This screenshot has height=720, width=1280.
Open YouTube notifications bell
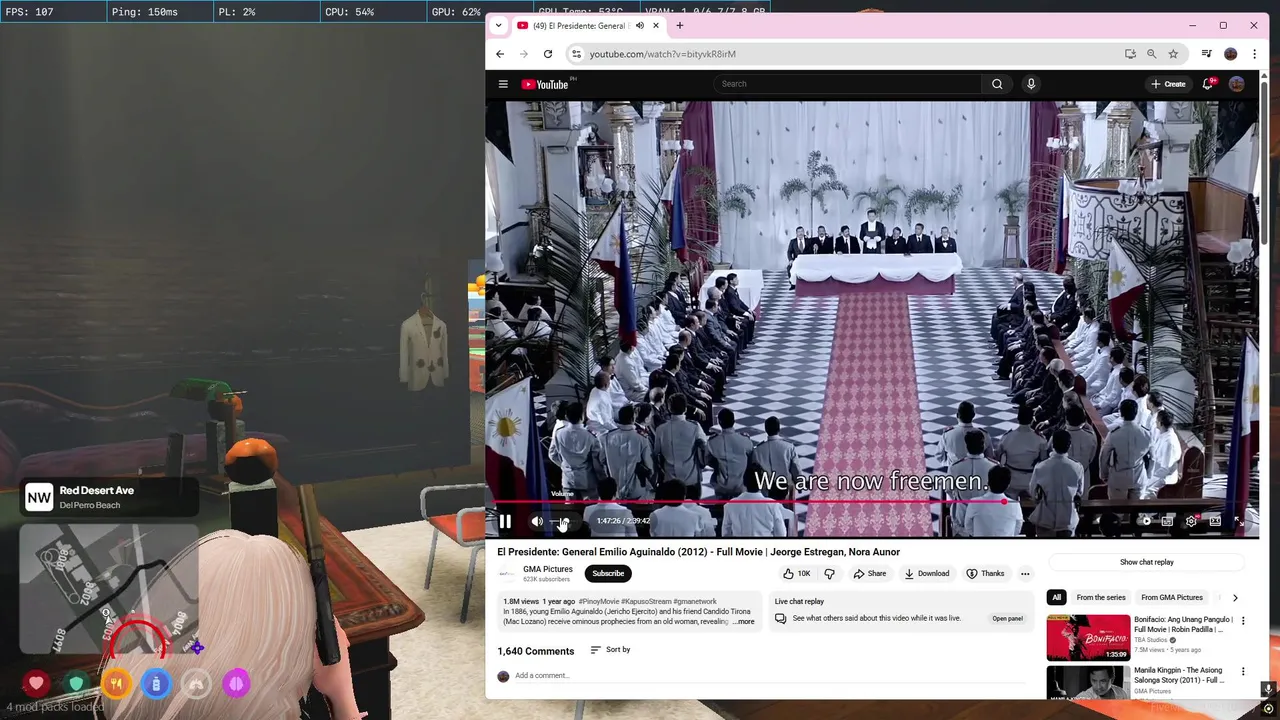click(1208, 84)
